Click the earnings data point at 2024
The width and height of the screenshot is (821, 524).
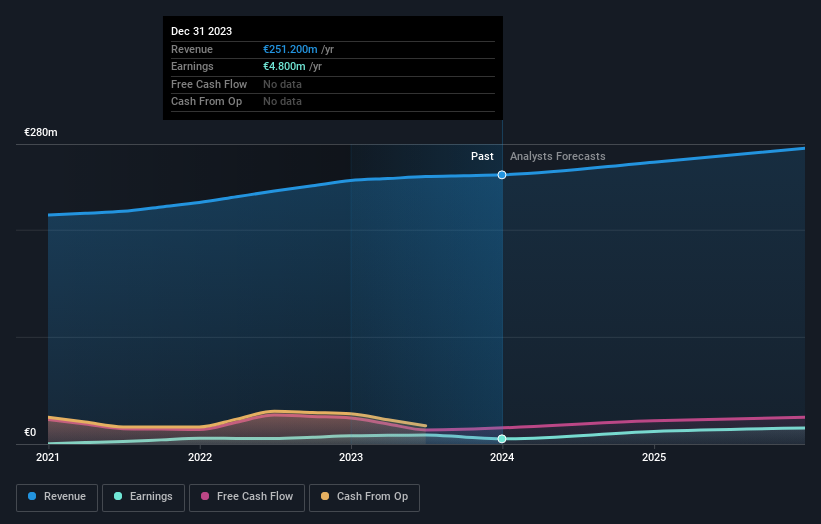pyautogui.click(x=502, y=439)
